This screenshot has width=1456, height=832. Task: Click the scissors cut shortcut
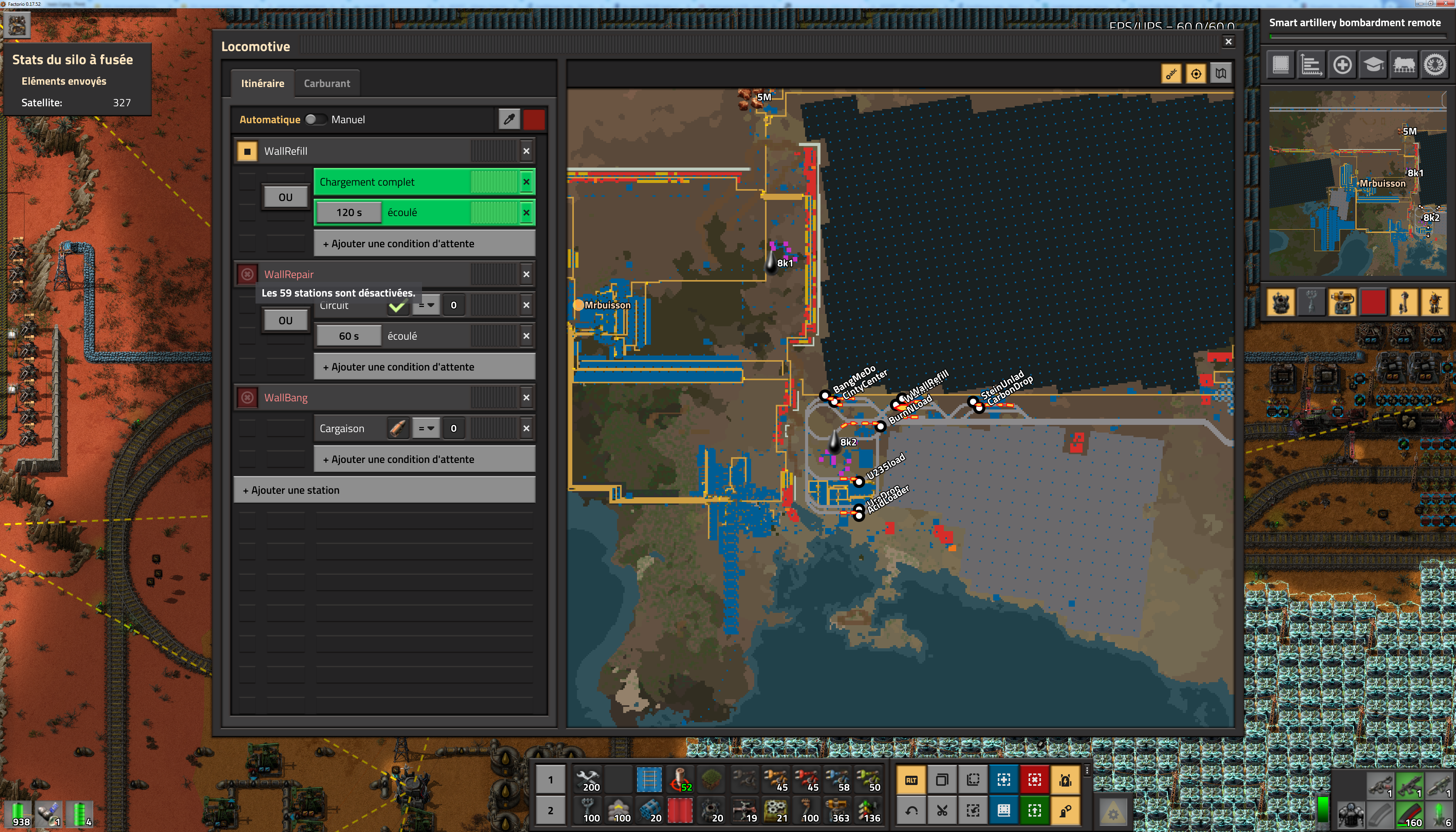(942, 811)
